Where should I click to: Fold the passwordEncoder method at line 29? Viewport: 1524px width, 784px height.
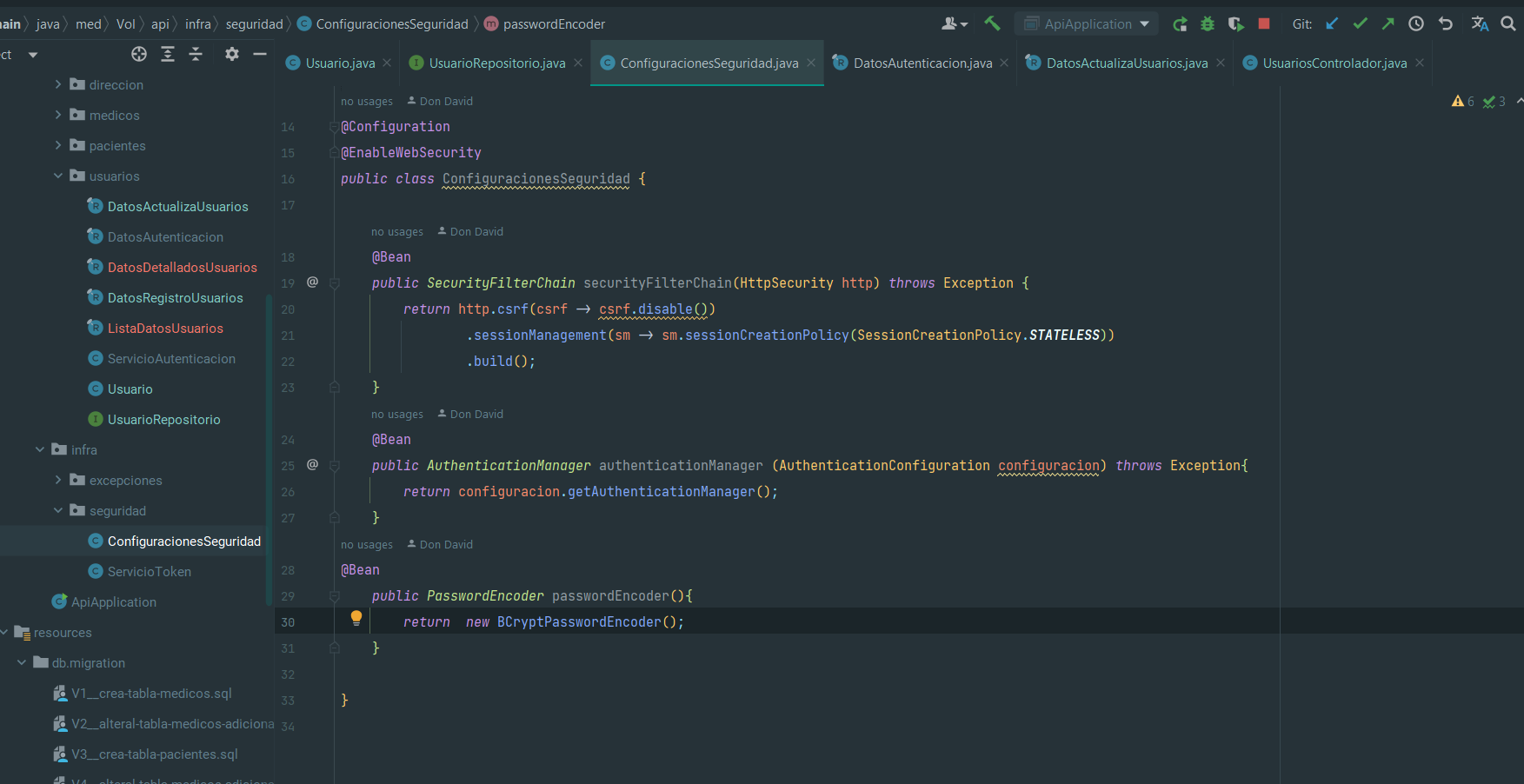pyautogui.click(x=334, y=595)
